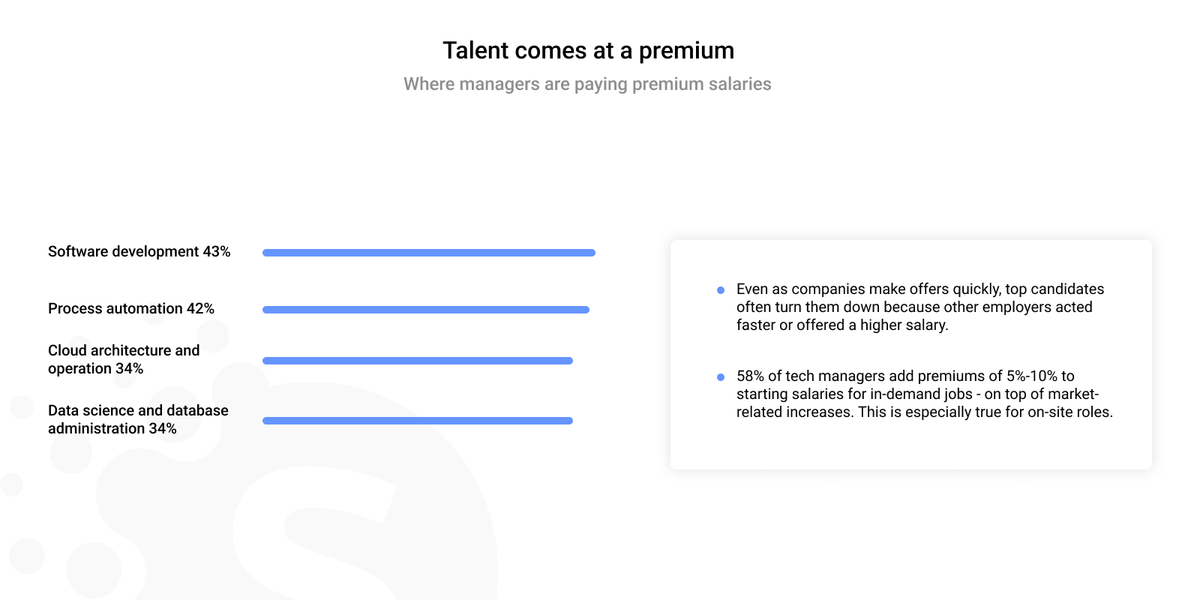Click the Cloud architecture 34% bar
The width and height of the screenshot is (1200, 600).
pos(417,360)
